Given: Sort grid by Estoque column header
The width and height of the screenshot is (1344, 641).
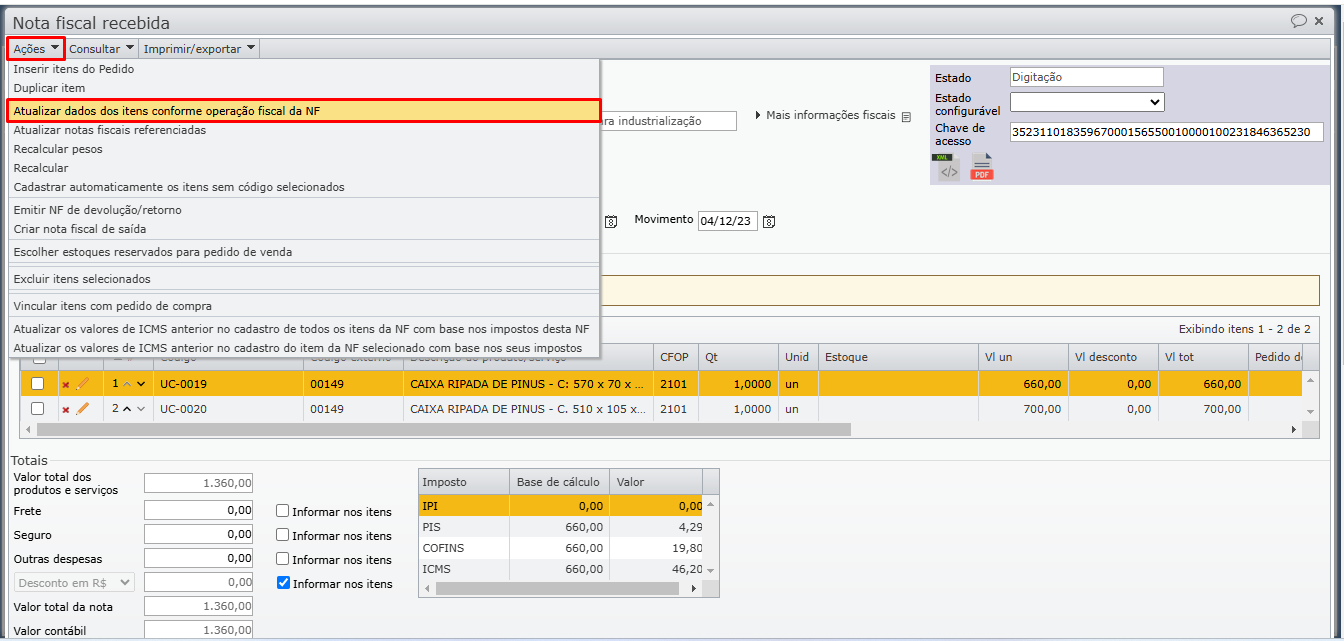Looking at the screenshot, I should 898,357.
